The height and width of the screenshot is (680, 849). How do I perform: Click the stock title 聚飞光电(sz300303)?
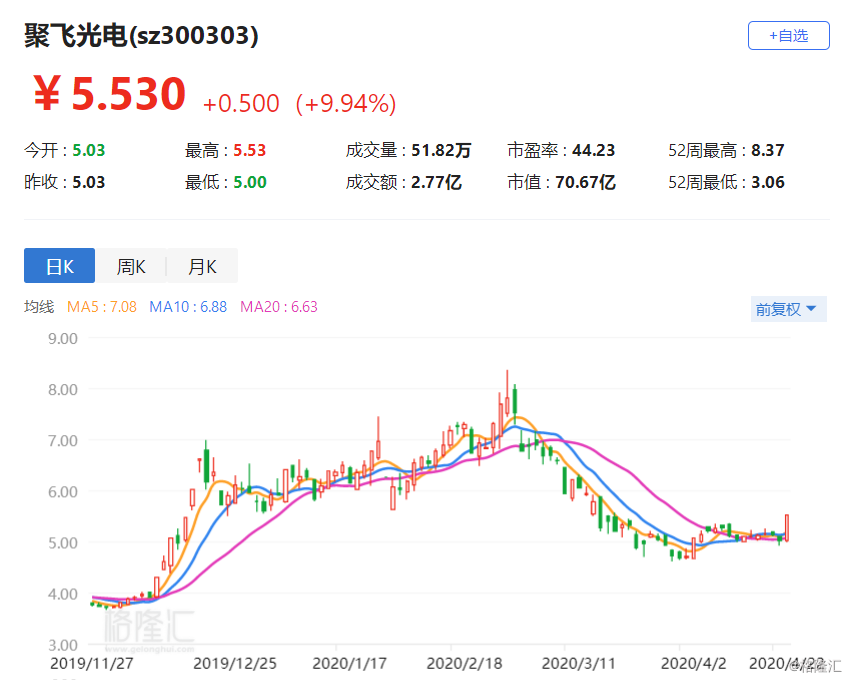[141, 36]
